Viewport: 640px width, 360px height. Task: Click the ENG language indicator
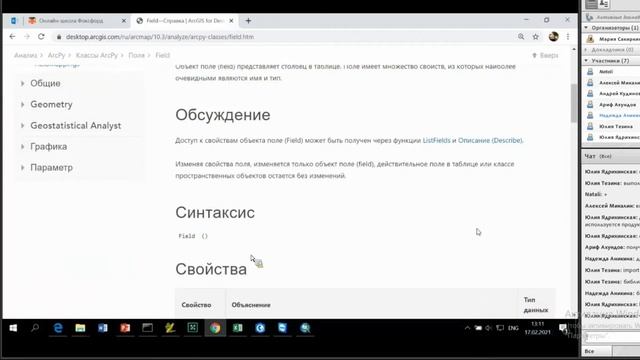click(x=513, y=328)
